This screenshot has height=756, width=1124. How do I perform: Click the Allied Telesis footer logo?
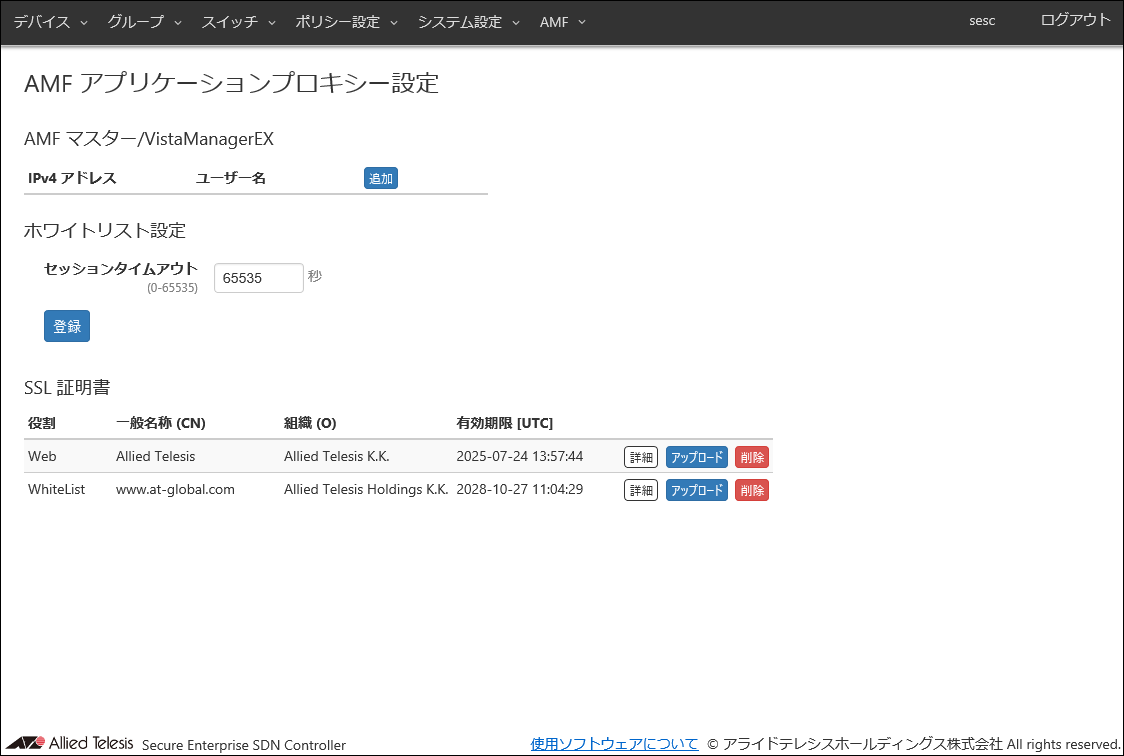click(x=70, y=743)
